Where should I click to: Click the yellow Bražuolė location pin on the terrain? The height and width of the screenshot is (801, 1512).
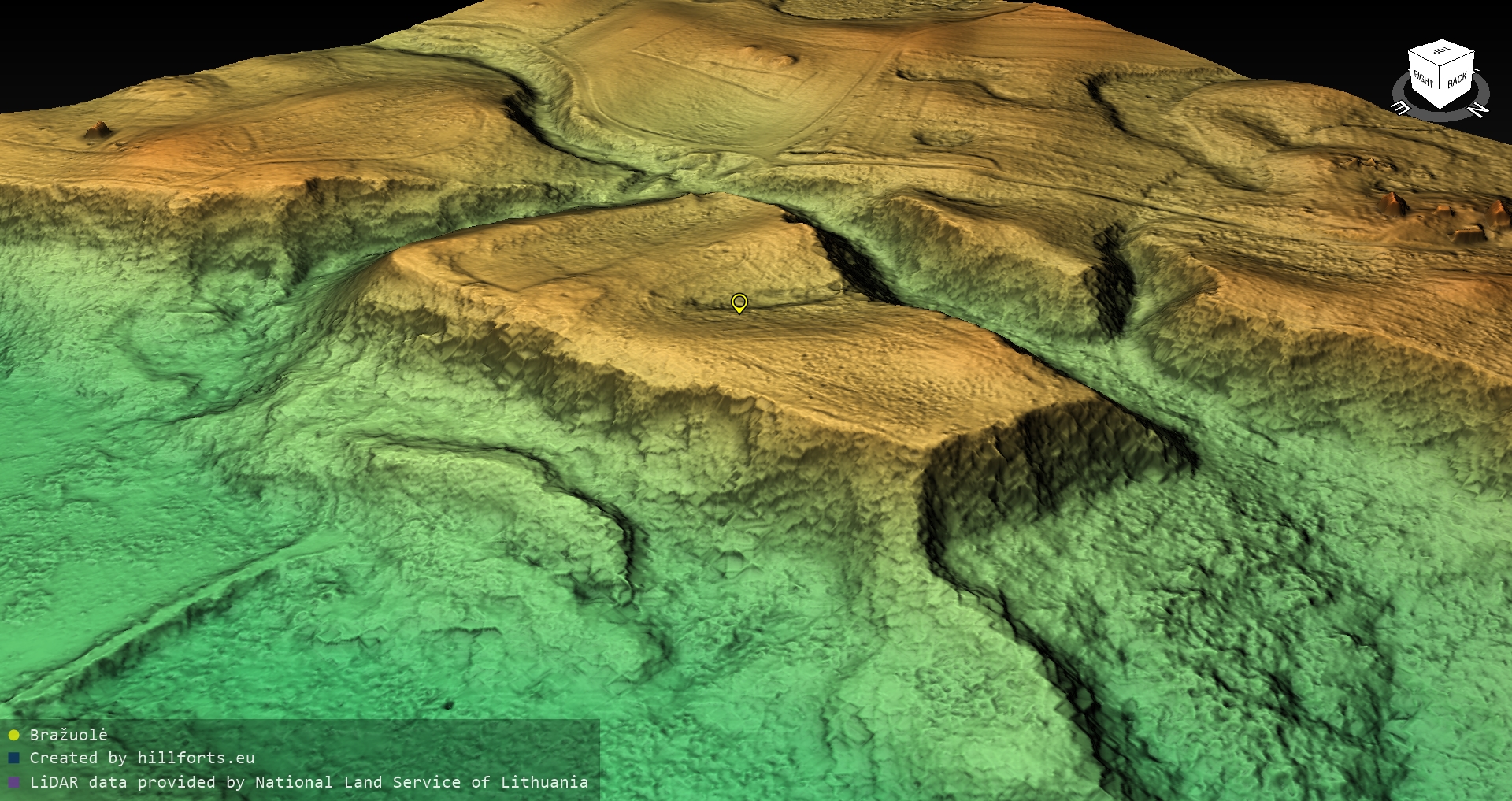(739, 302)
